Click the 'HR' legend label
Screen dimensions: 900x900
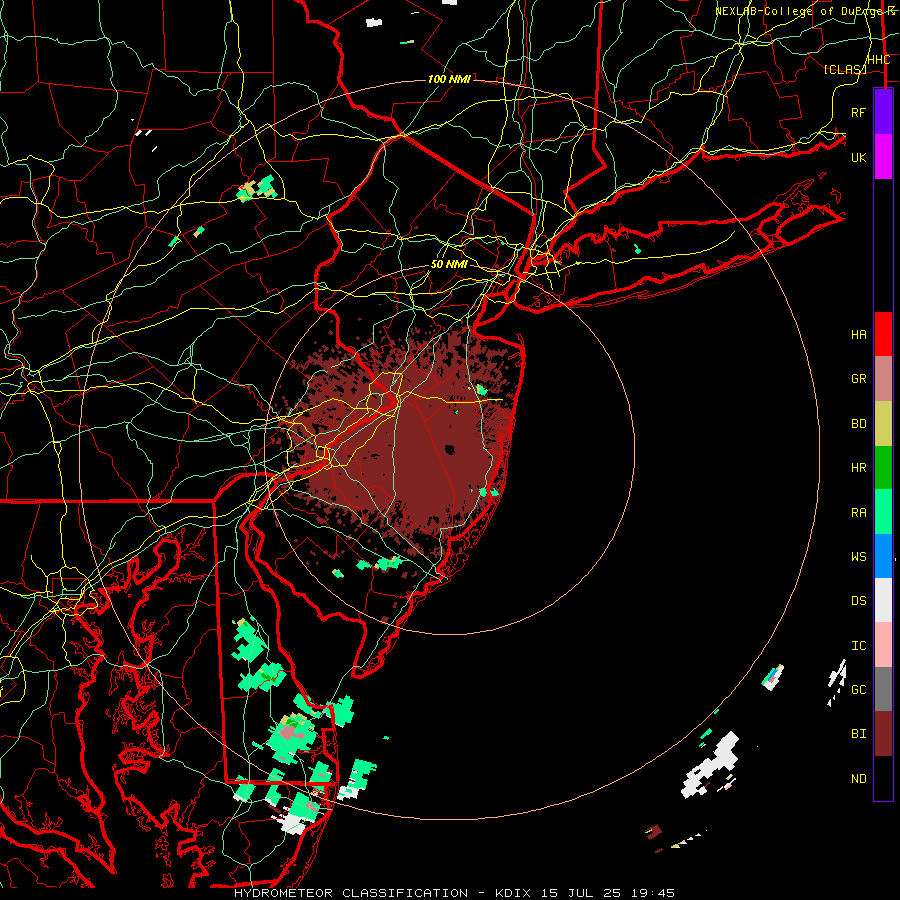coord(859,468)
